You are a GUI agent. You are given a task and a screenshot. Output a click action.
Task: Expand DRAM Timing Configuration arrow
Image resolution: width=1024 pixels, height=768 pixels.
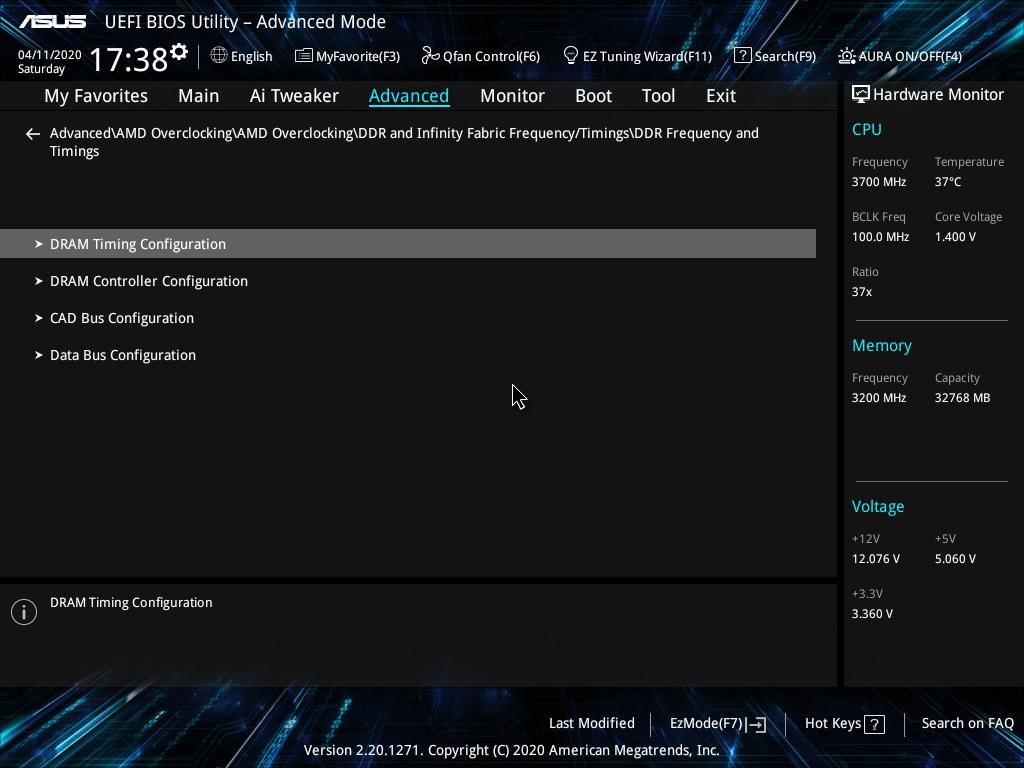click(x=39, y=244)
